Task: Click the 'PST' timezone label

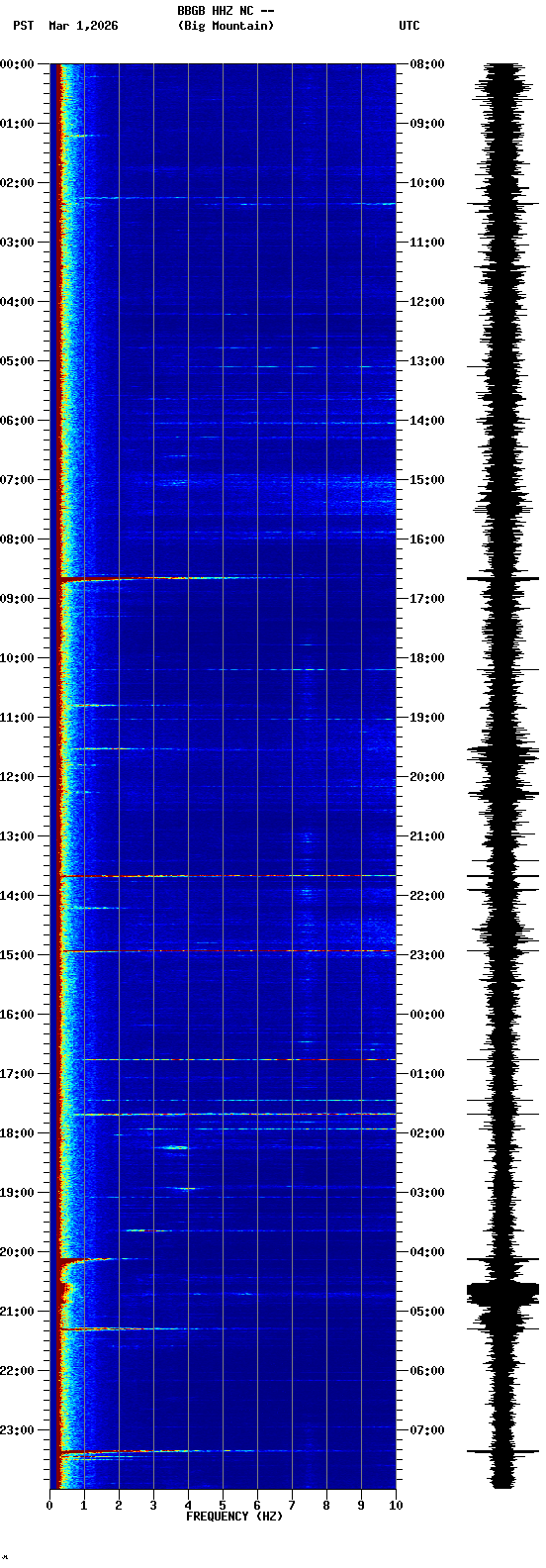Action: coord(24,26)
